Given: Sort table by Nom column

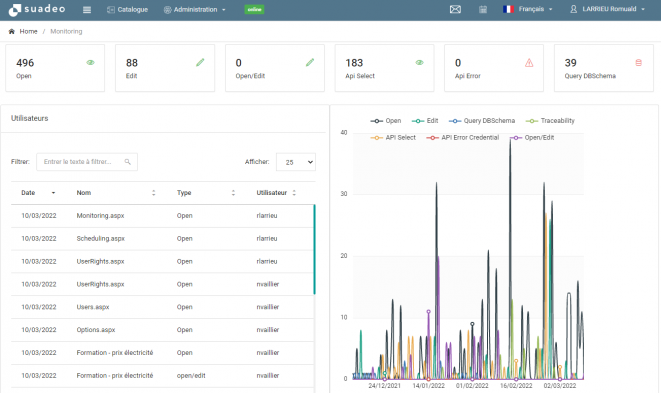Looking at the screenshot, I should coord(116,193).
